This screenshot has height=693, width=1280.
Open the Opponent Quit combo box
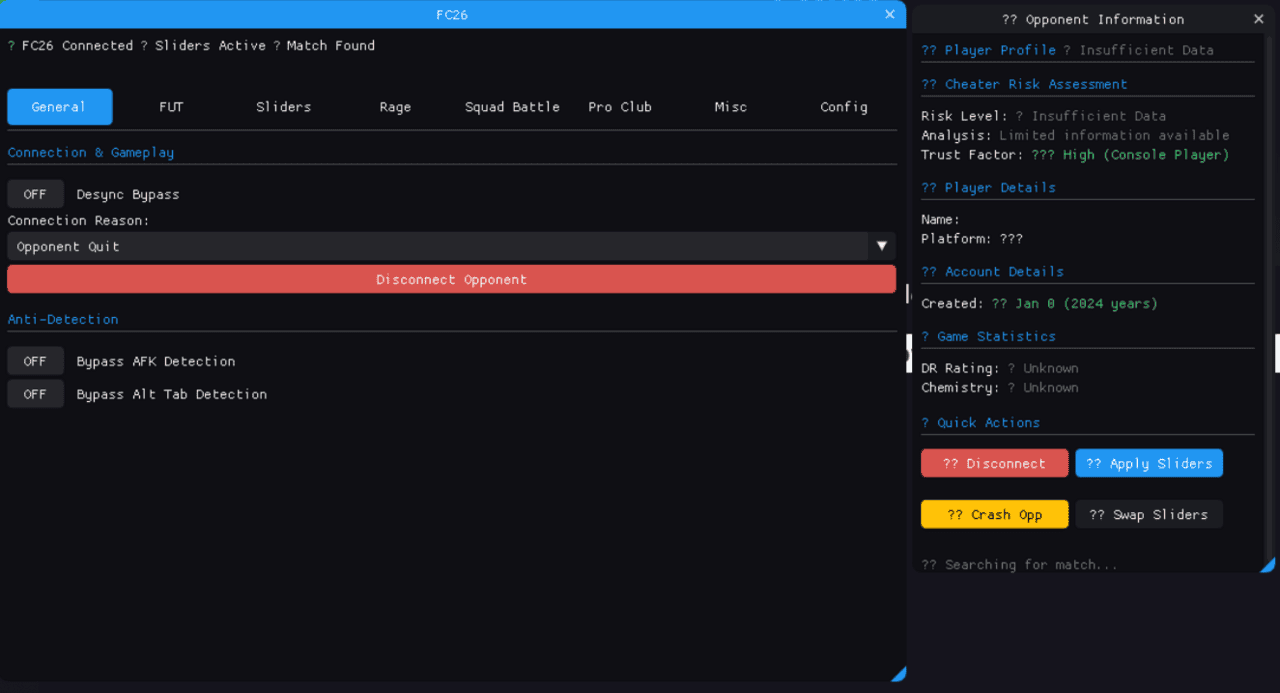438,246
